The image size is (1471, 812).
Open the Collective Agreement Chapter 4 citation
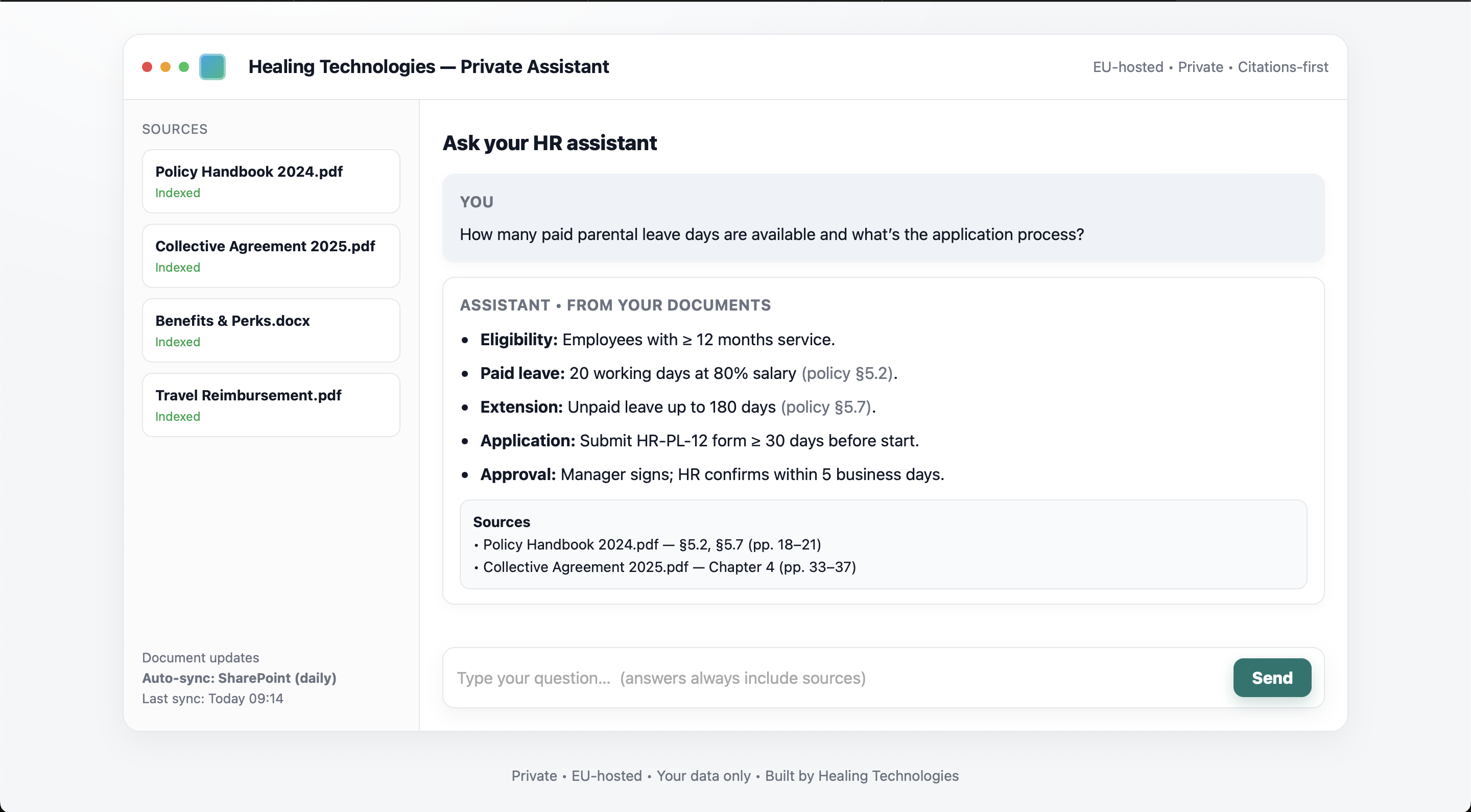pyautogui.click(x=667, y=567)
